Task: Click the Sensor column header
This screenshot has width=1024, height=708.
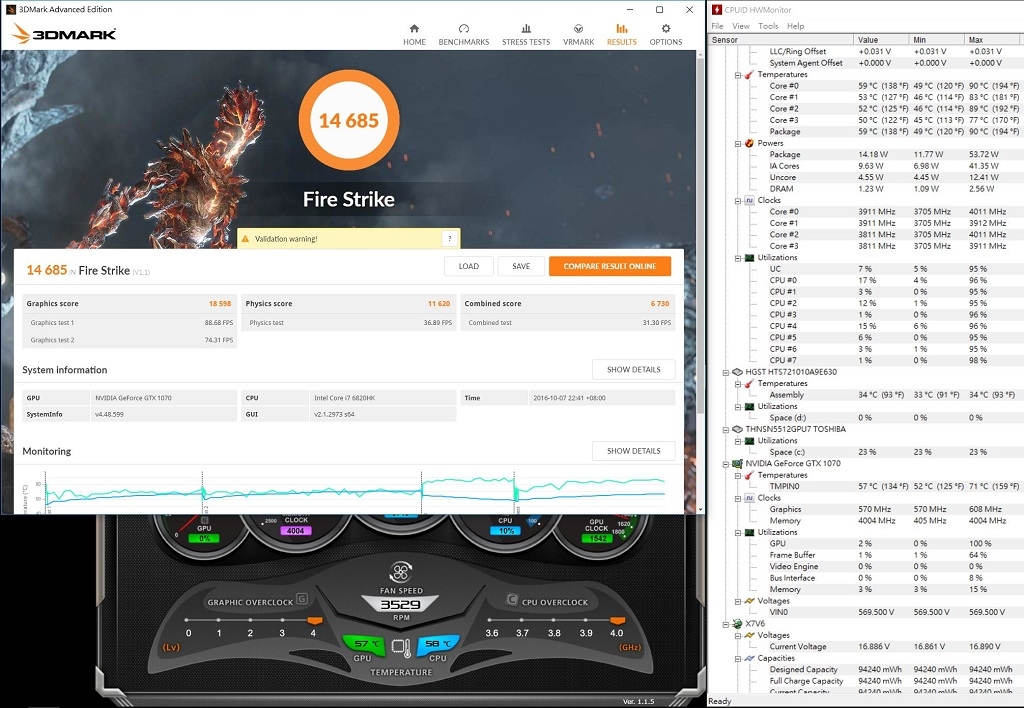Action: pos(781,40)
